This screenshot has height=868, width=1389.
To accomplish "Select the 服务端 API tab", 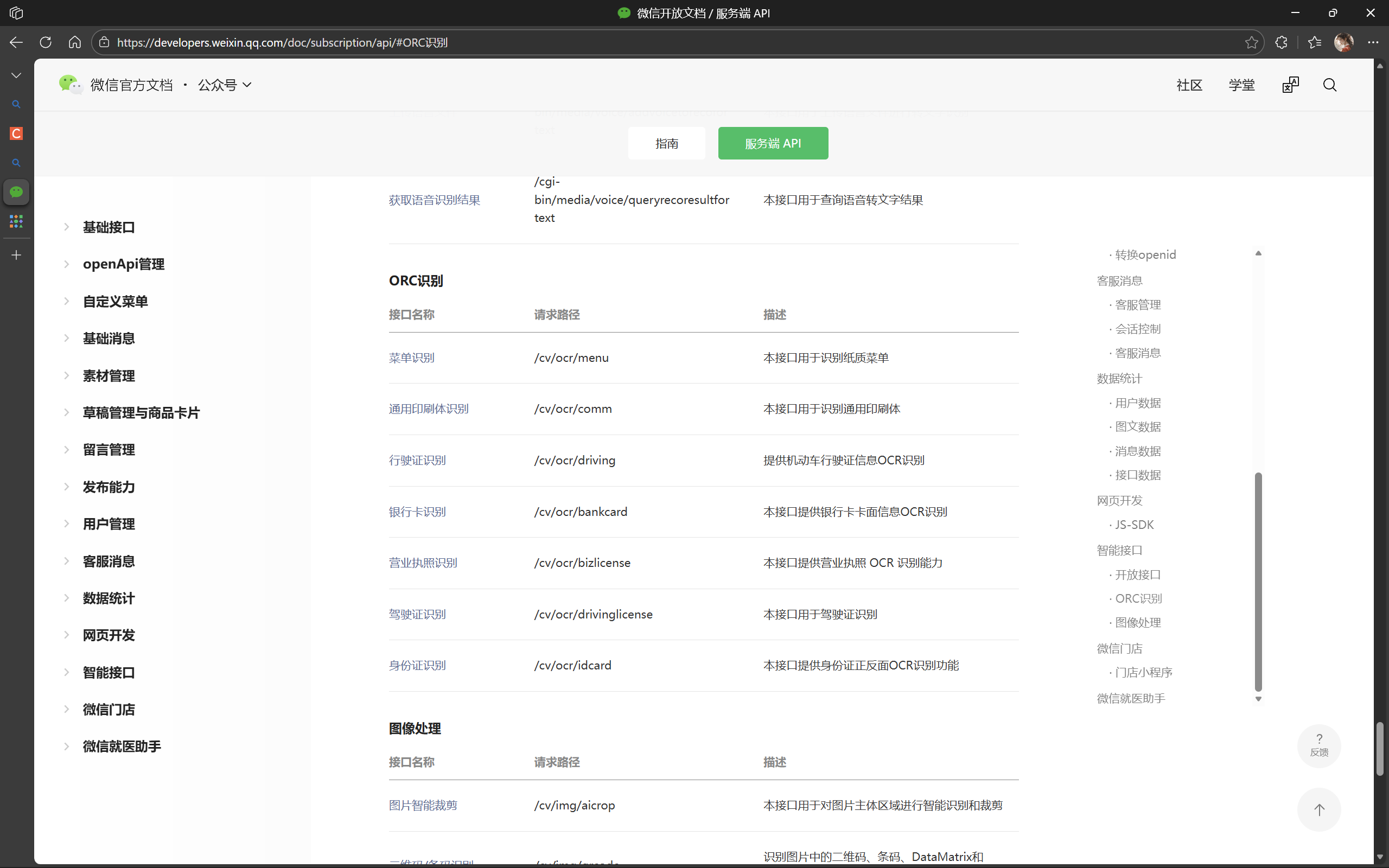I will point(773,144).
